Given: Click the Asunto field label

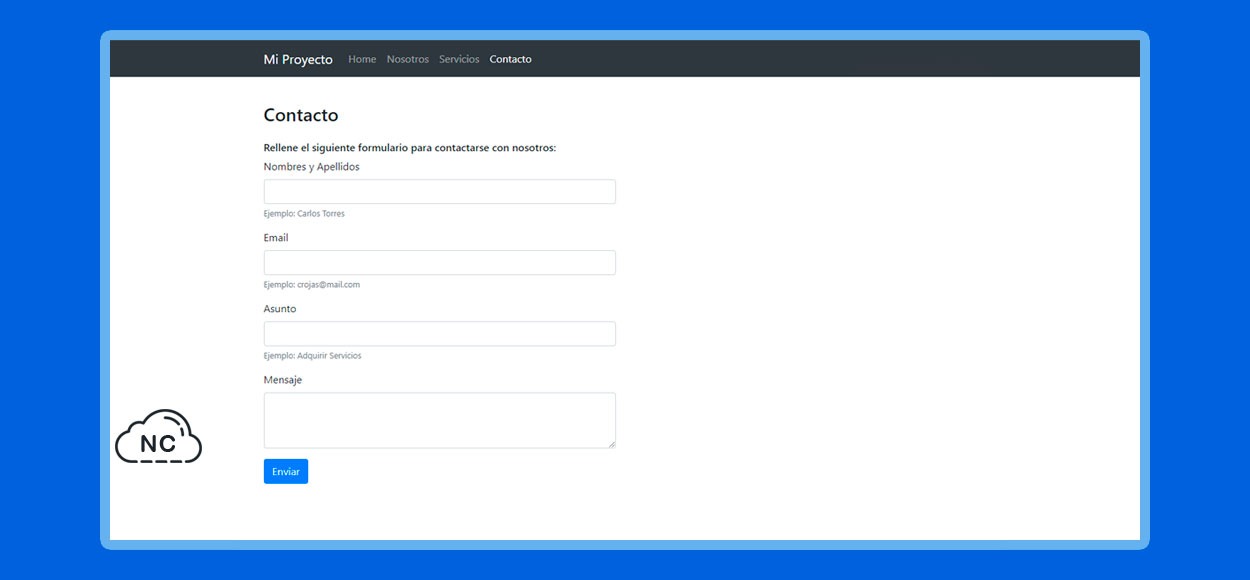Looking at the screenshot, I should point(280,309).
